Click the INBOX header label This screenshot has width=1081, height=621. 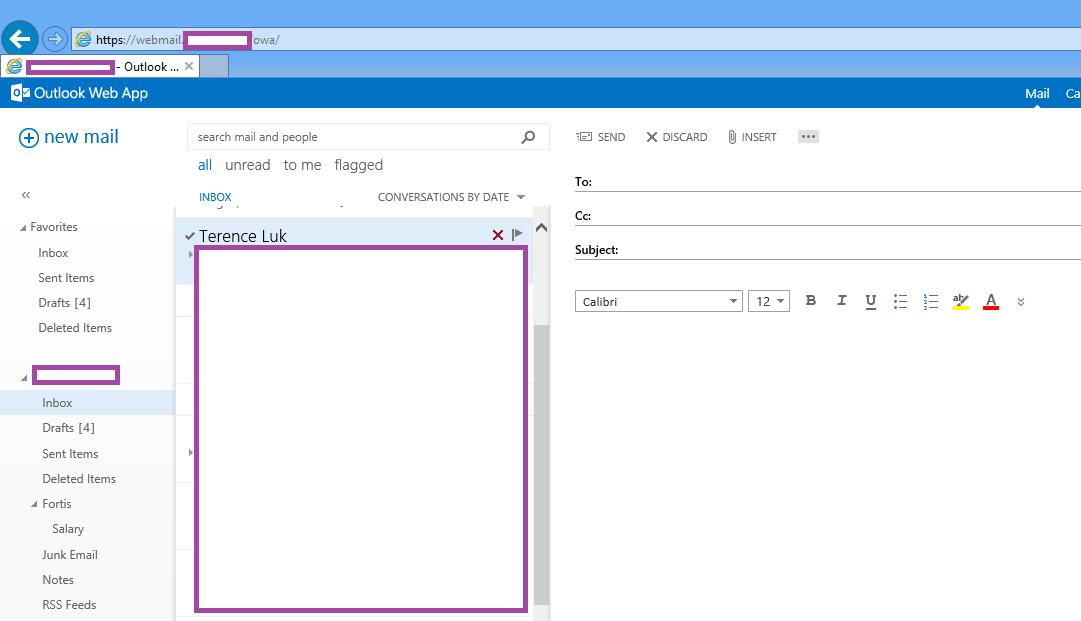[x=215, y=197]
